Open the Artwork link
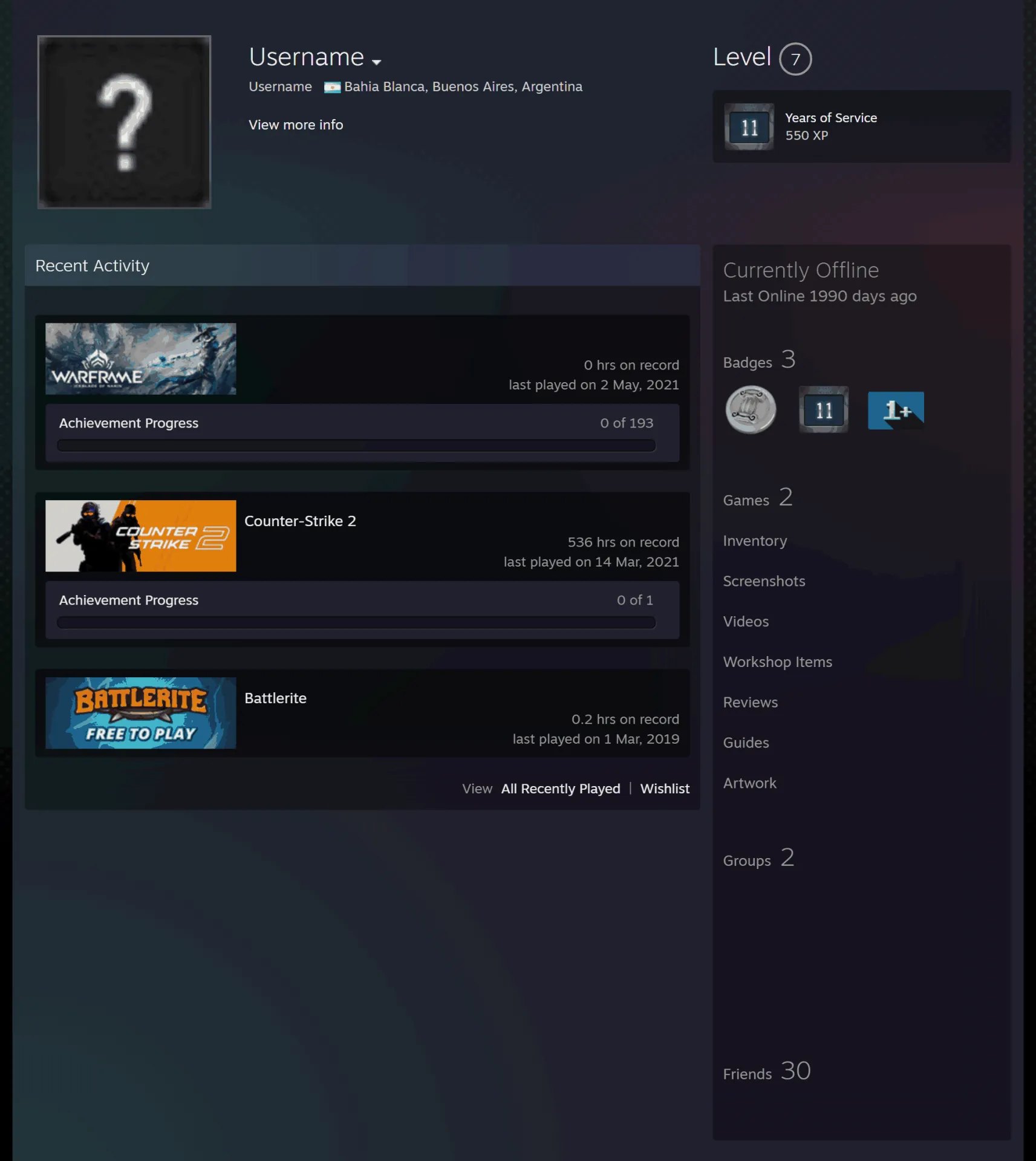Image resolution: width=1036 pixels, height=1161 pixels. pyautogui.click(x=749, y=784)
